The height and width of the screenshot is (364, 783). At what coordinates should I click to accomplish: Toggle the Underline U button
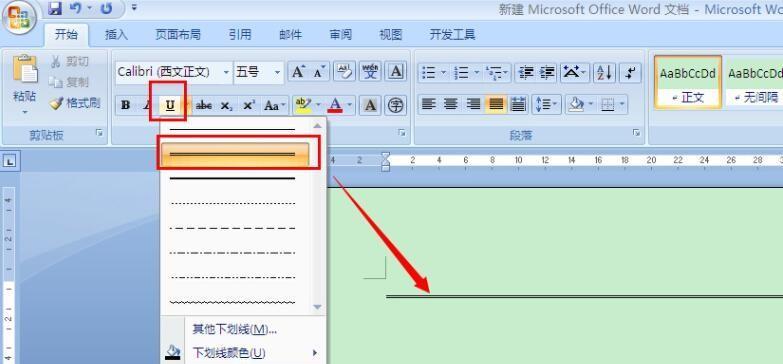170,105
